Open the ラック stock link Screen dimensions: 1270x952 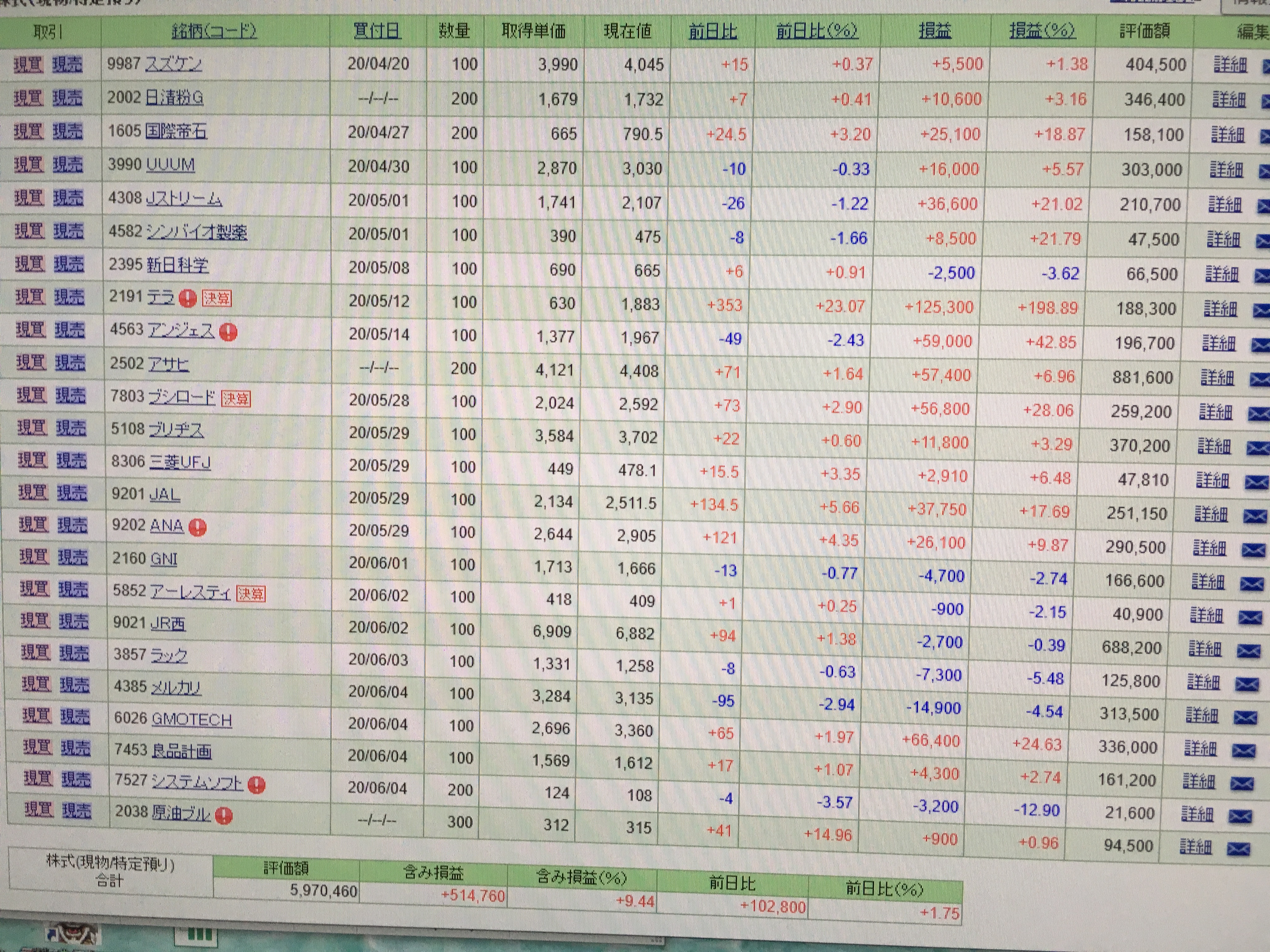pyautogui.click(x=169, y=655)
